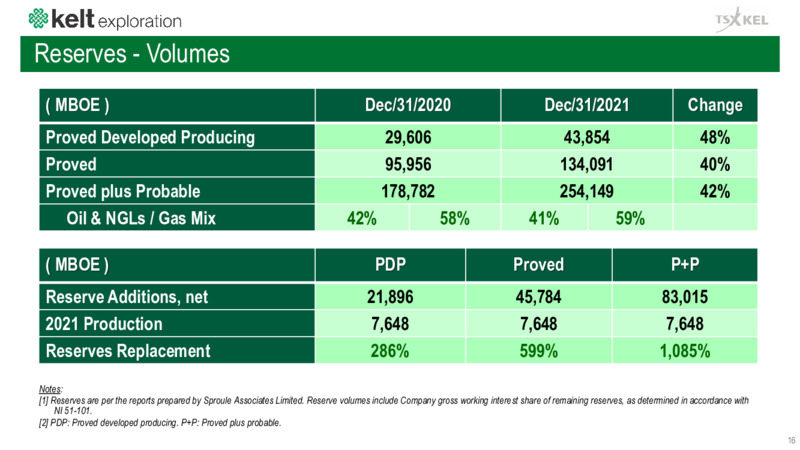Click the slide page number 16

point(791,440)
